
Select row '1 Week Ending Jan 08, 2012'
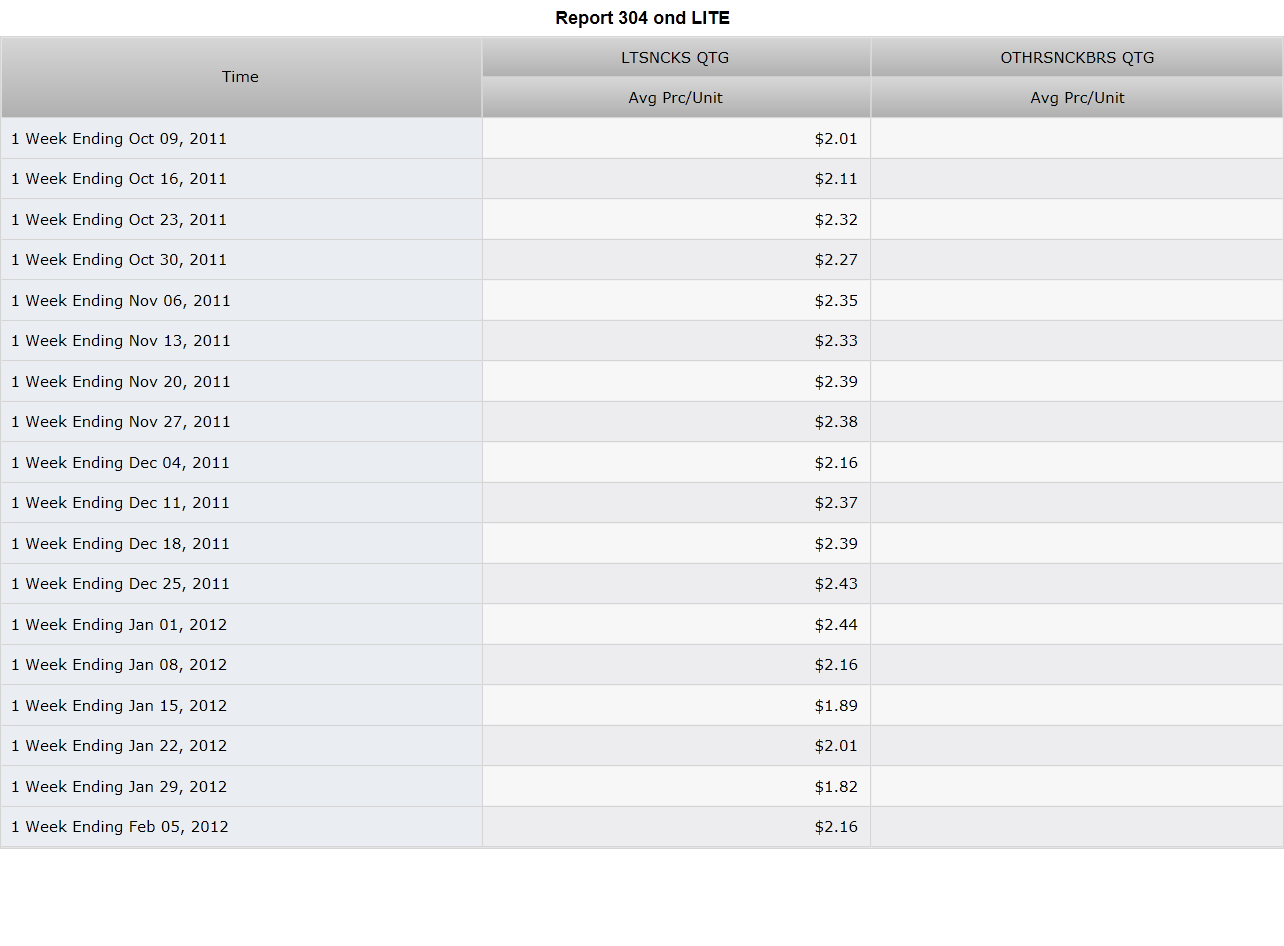(642, 665)
